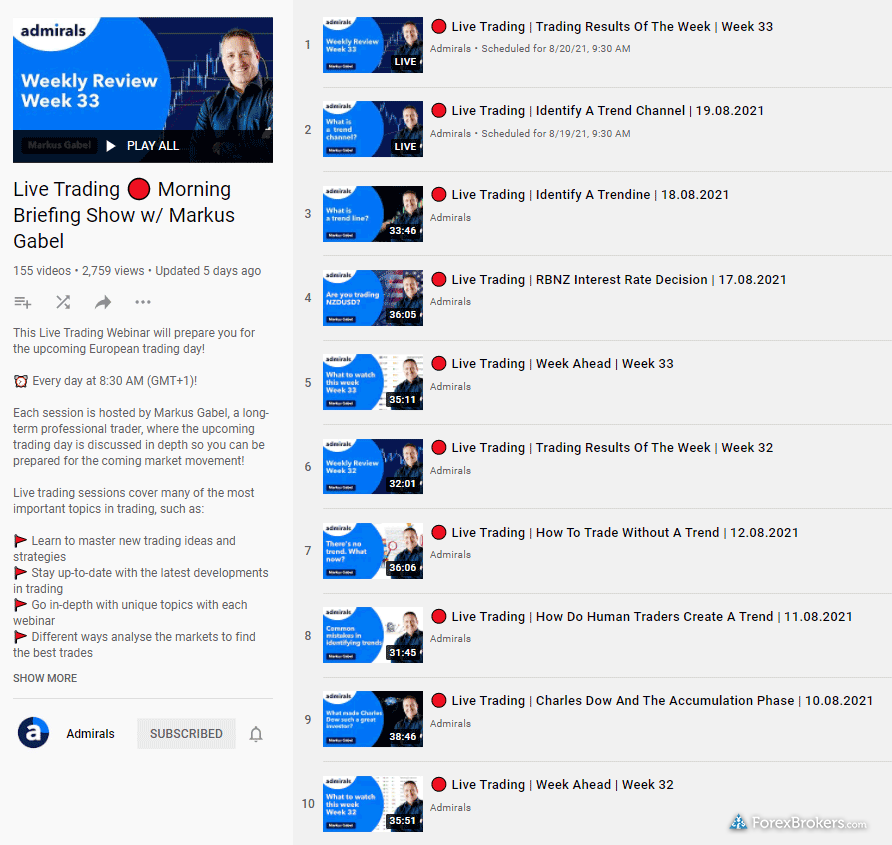This screenshot has width=892, height=845.
Task: Click the 33:46 trend line thumbnail
Action: pos(373,214)
